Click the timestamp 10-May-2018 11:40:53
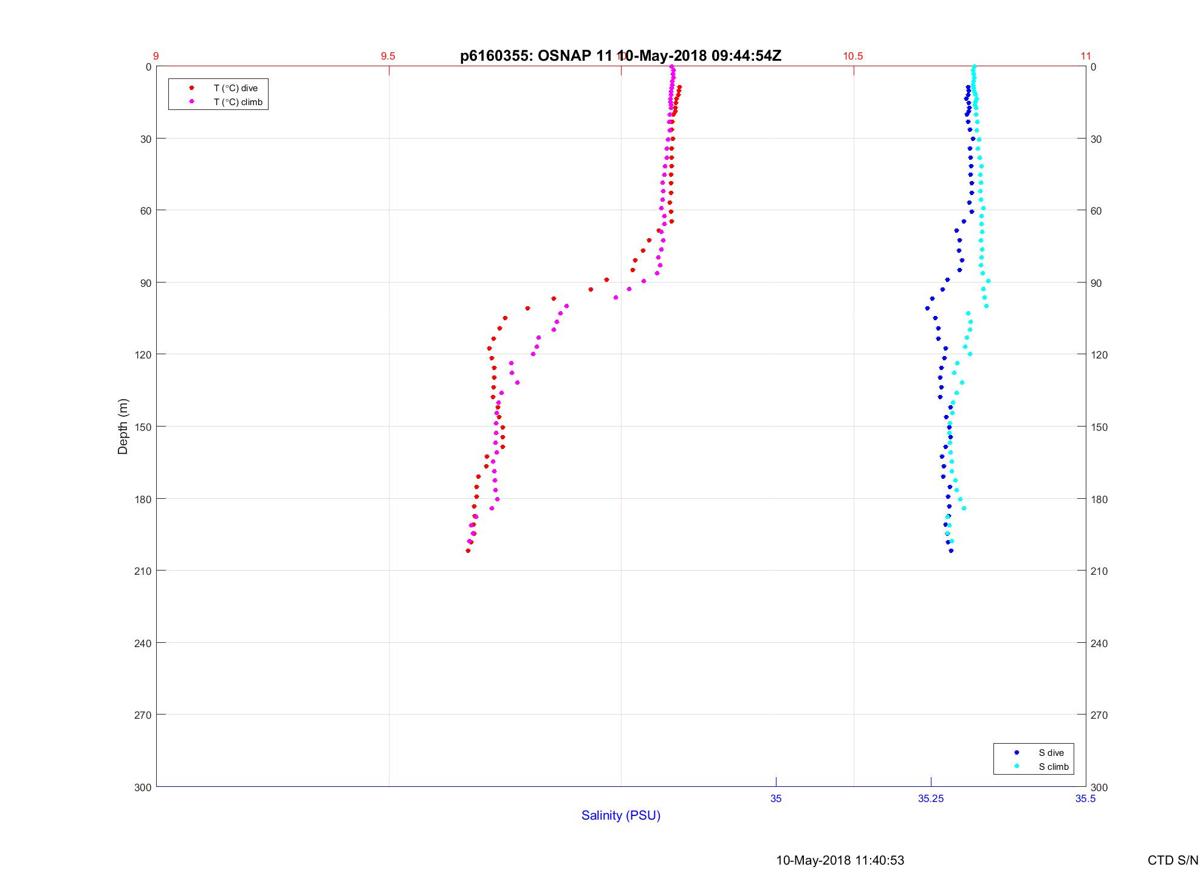 point(841,860)
